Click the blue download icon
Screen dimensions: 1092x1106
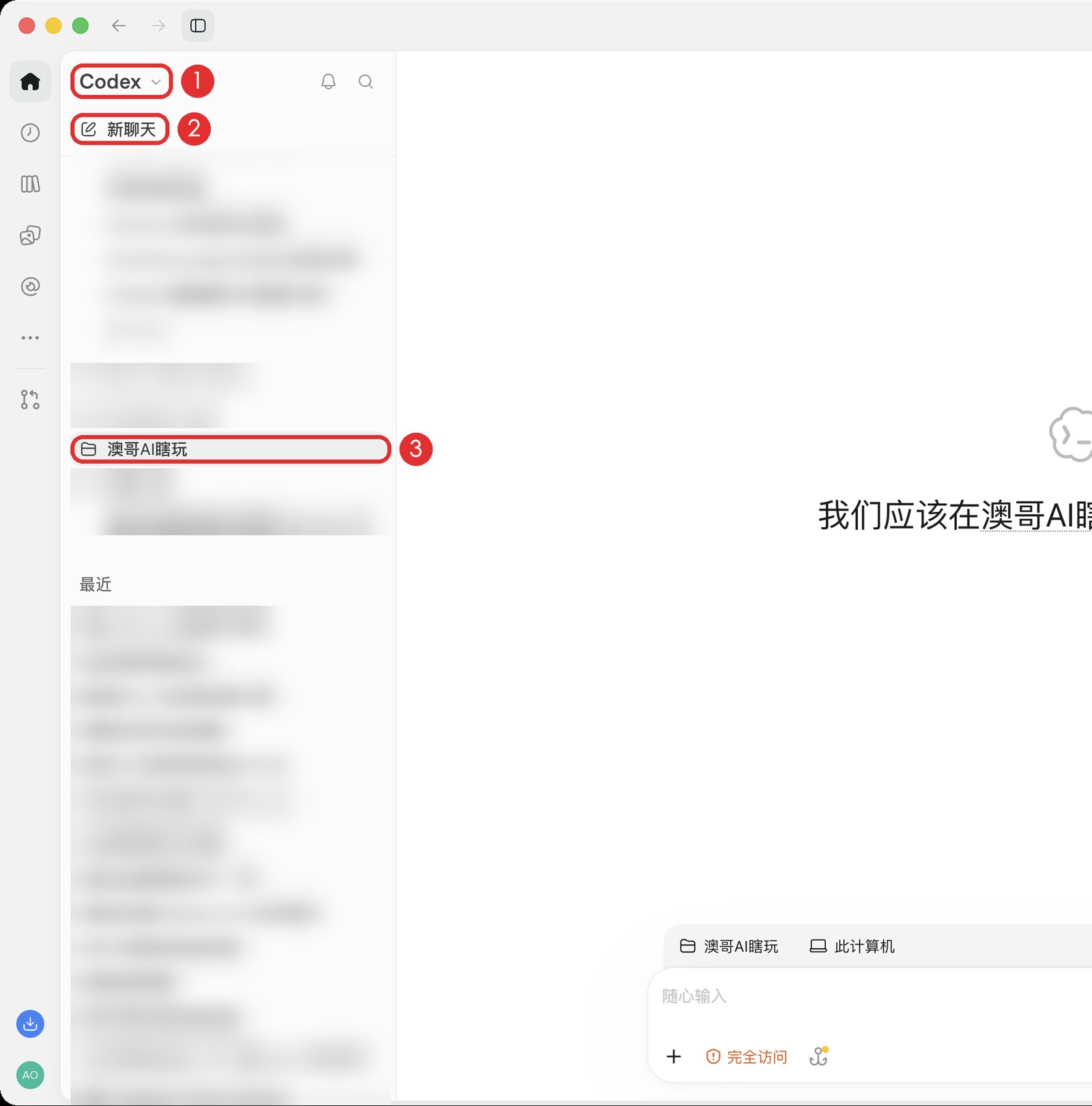click(30, 1024)
